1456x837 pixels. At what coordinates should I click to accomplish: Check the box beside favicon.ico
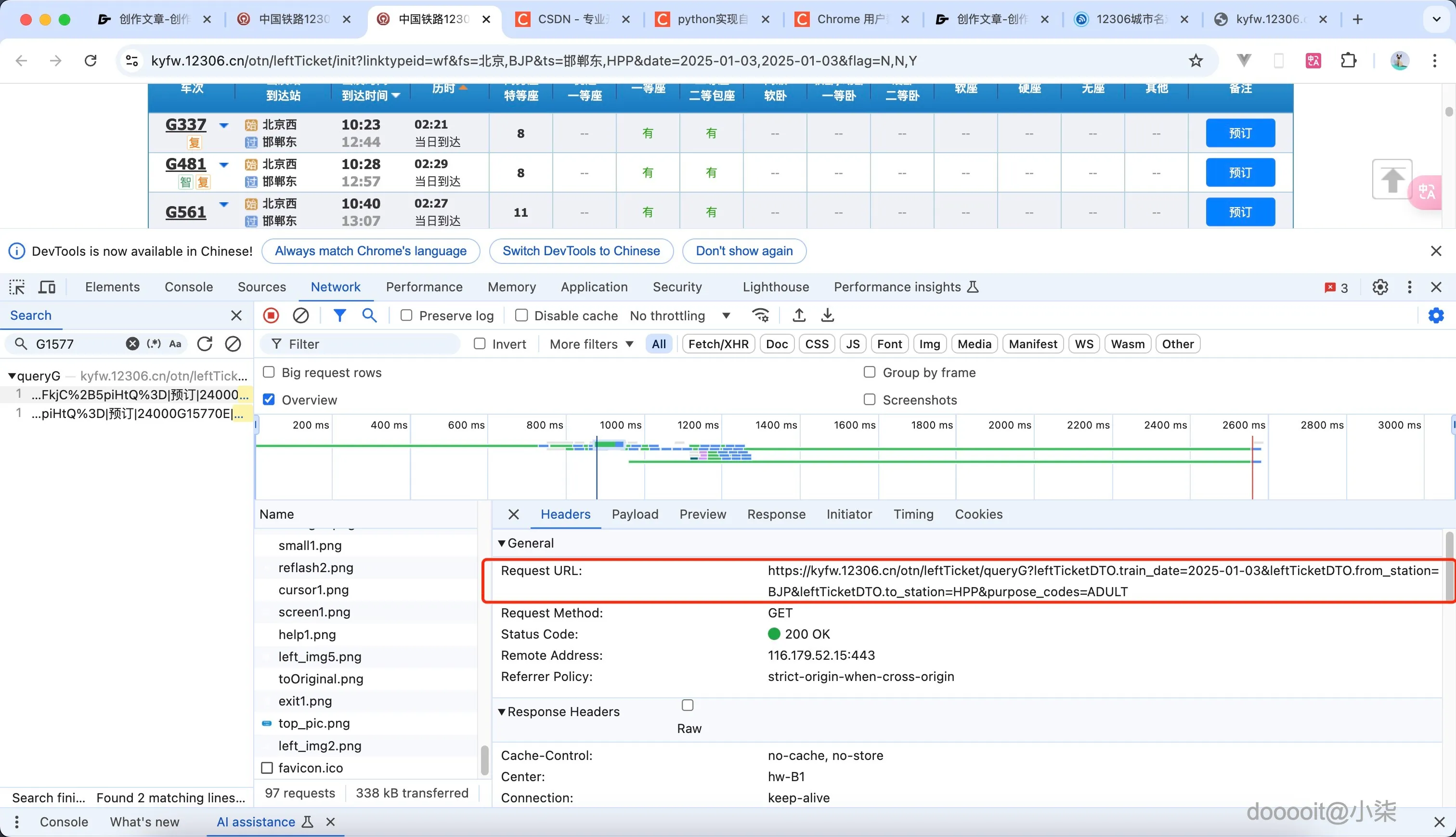[x=267, y=768]
